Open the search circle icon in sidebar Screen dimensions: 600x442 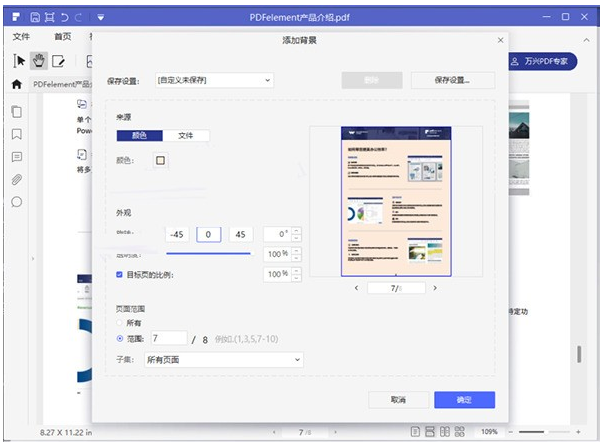pos(17,202)
